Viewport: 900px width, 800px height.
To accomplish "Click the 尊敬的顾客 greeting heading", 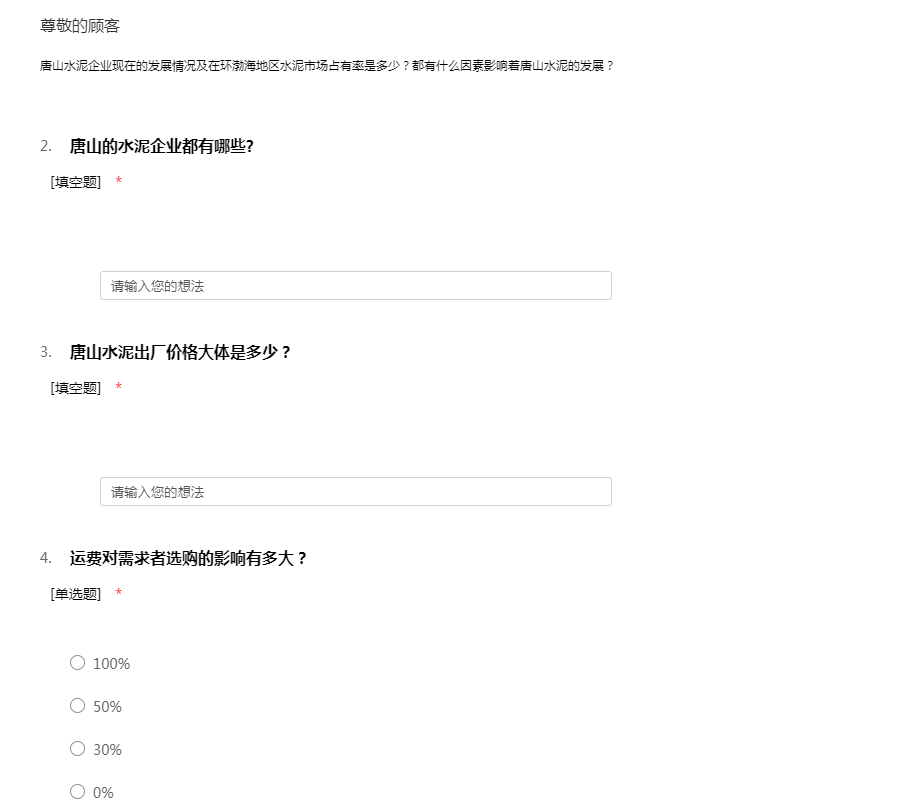I will (80, 26).
